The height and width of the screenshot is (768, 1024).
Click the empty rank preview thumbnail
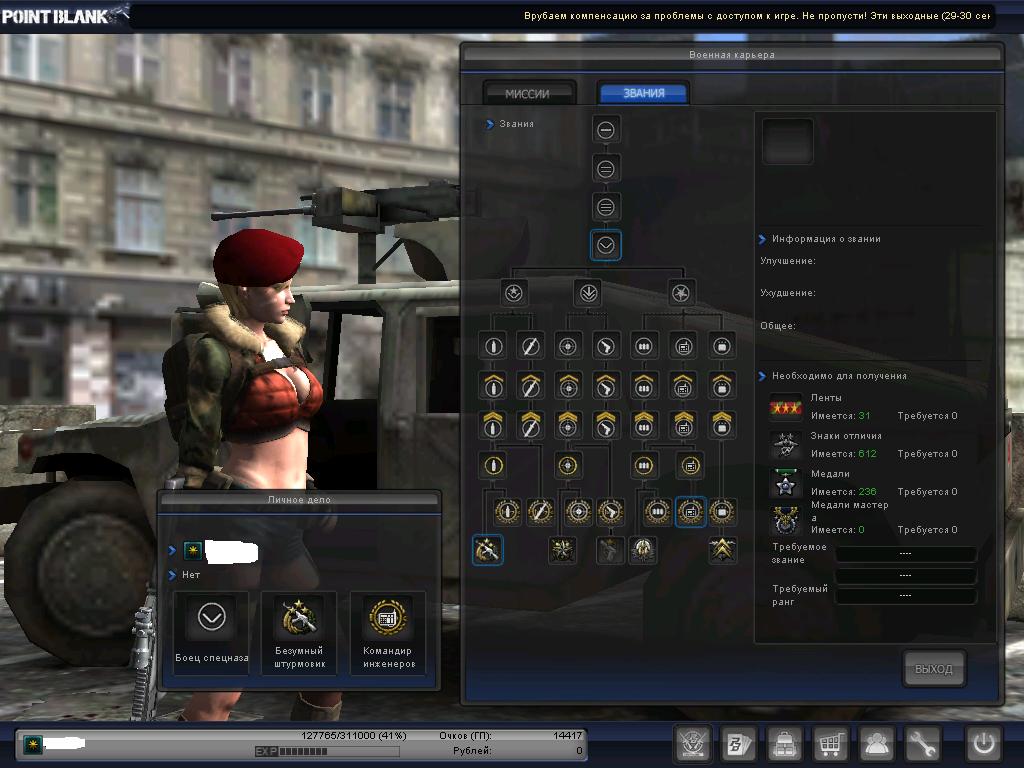tap(788, 141)
